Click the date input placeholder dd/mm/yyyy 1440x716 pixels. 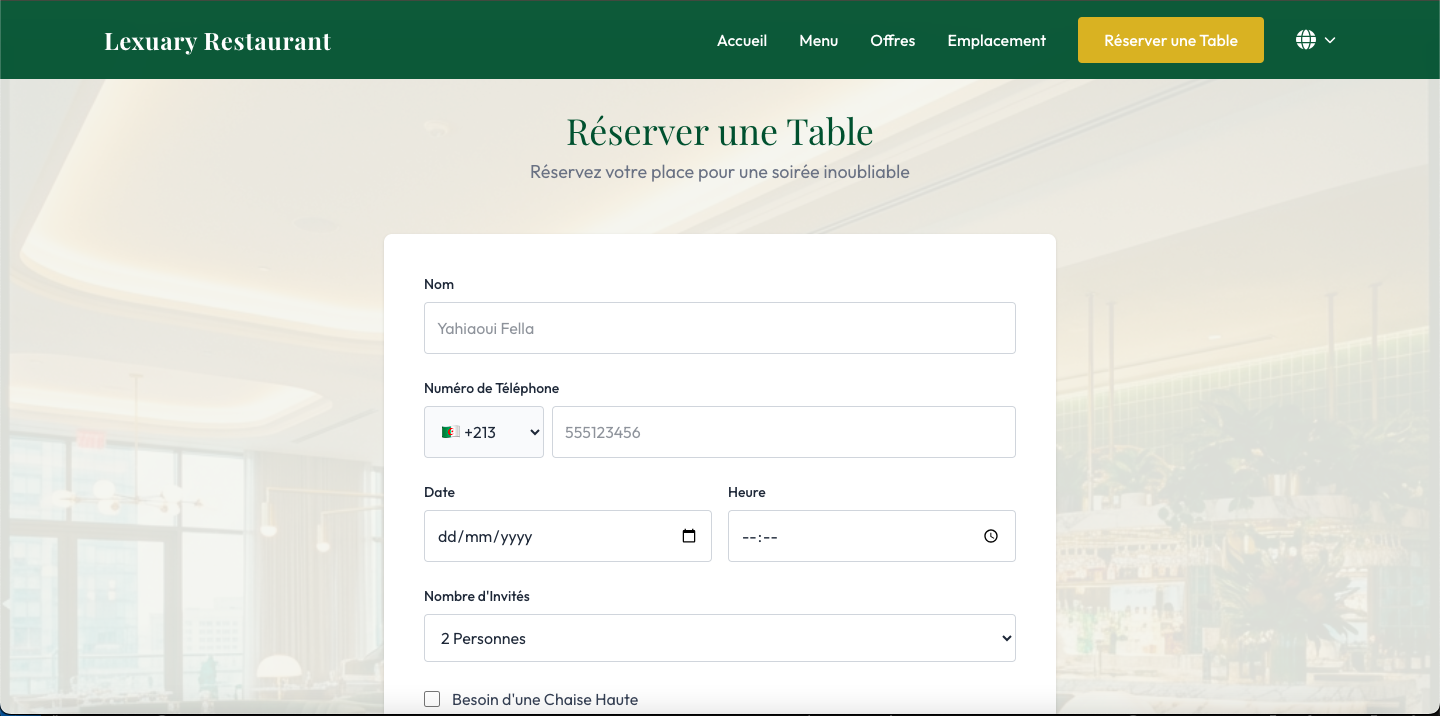[x=484, y=536]
